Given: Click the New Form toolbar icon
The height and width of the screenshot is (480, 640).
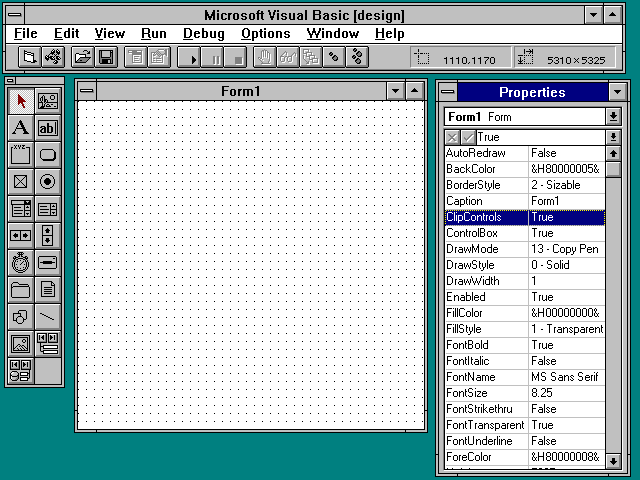Looking at the screenshot, I should (x=30, y=57).
